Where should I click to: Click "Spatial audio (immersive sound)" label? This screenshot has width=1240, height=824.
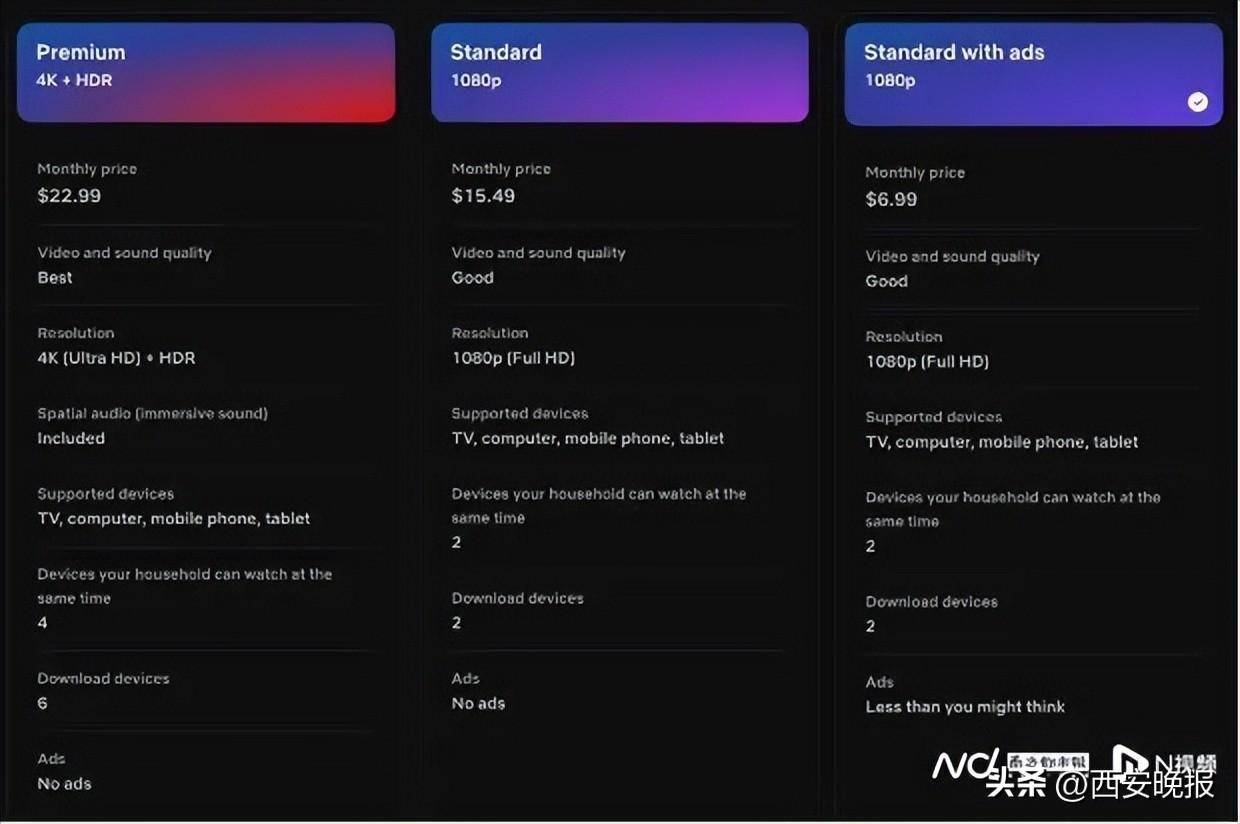pyautogui.click(x=152, y=413)
